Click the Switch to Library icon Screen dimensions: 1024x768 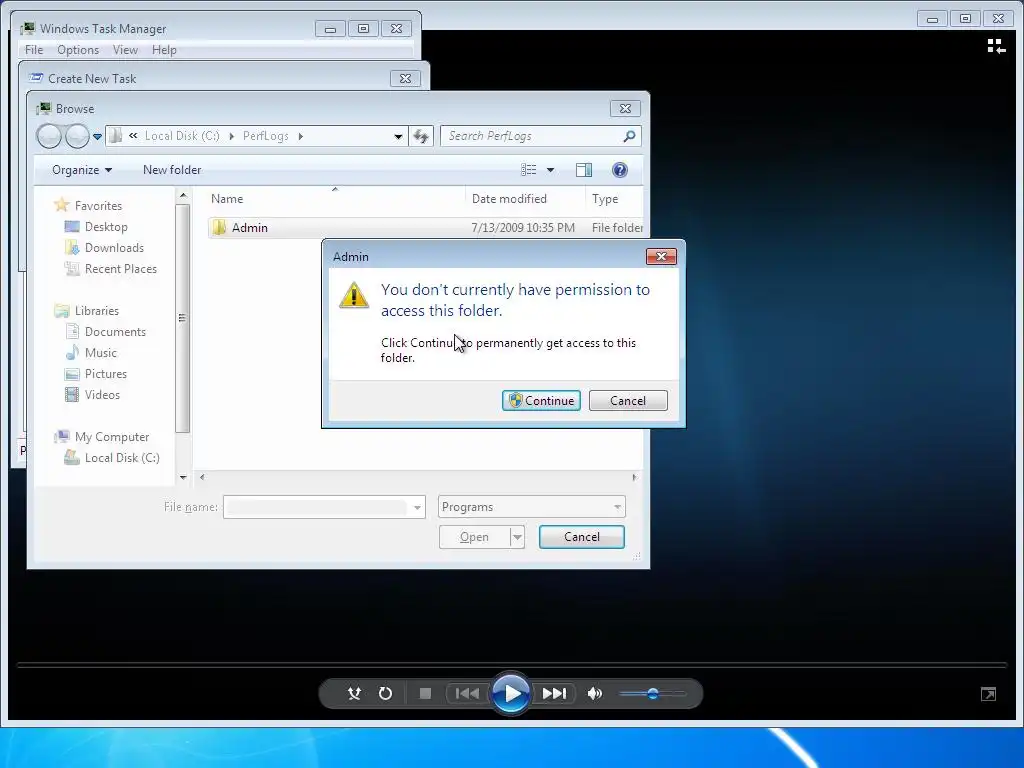point(996,46)
